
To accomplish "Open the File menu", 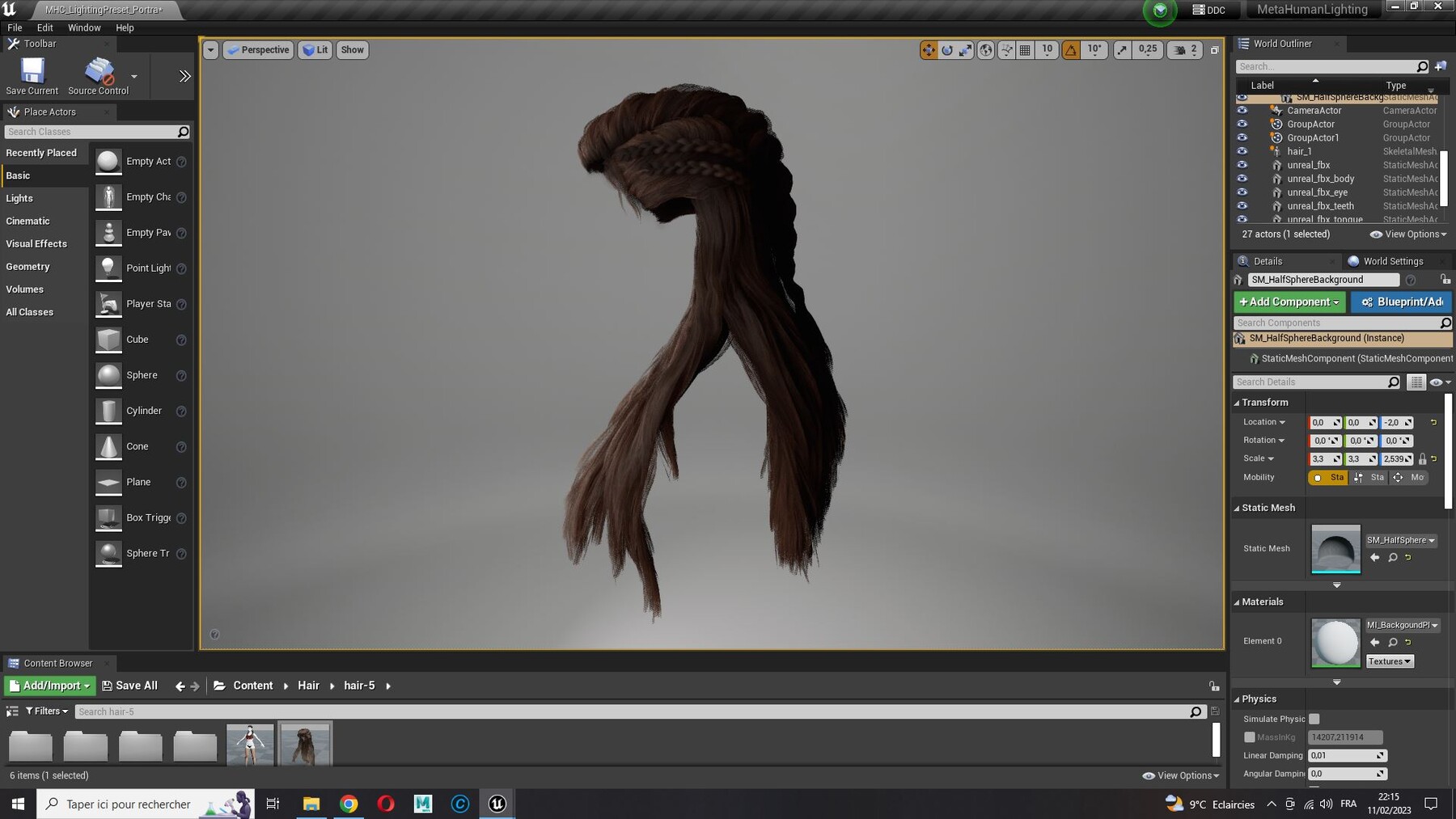I will (x=15, y=27).
